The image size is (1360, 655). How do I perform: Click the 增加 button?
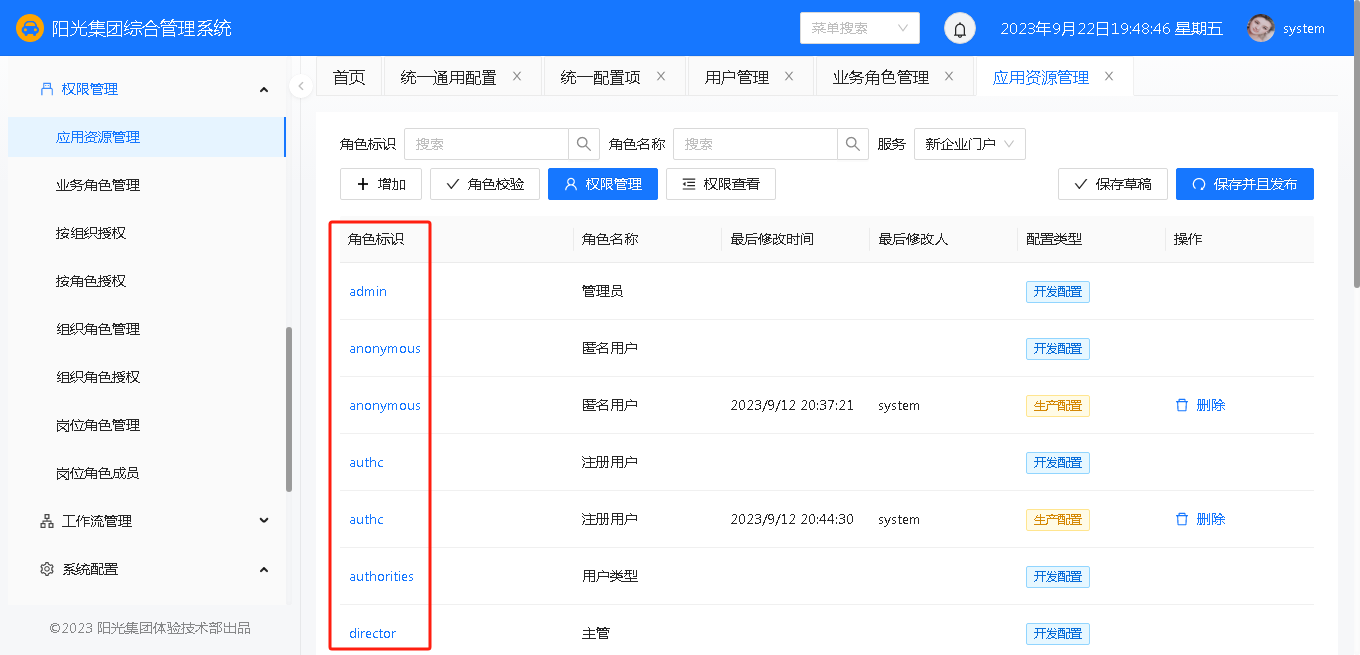click(380, 184)
